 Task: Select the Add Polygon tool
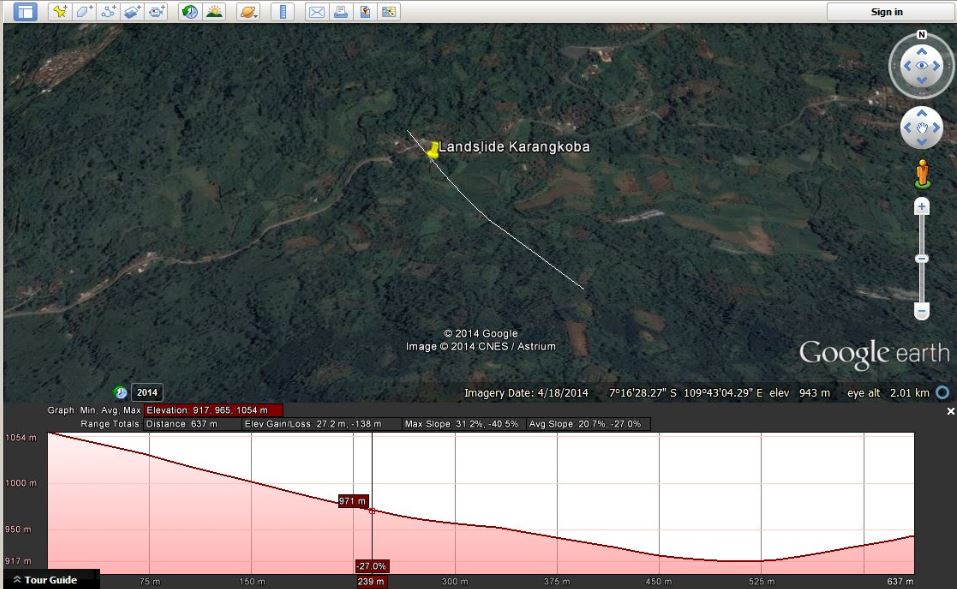(85, 12)
